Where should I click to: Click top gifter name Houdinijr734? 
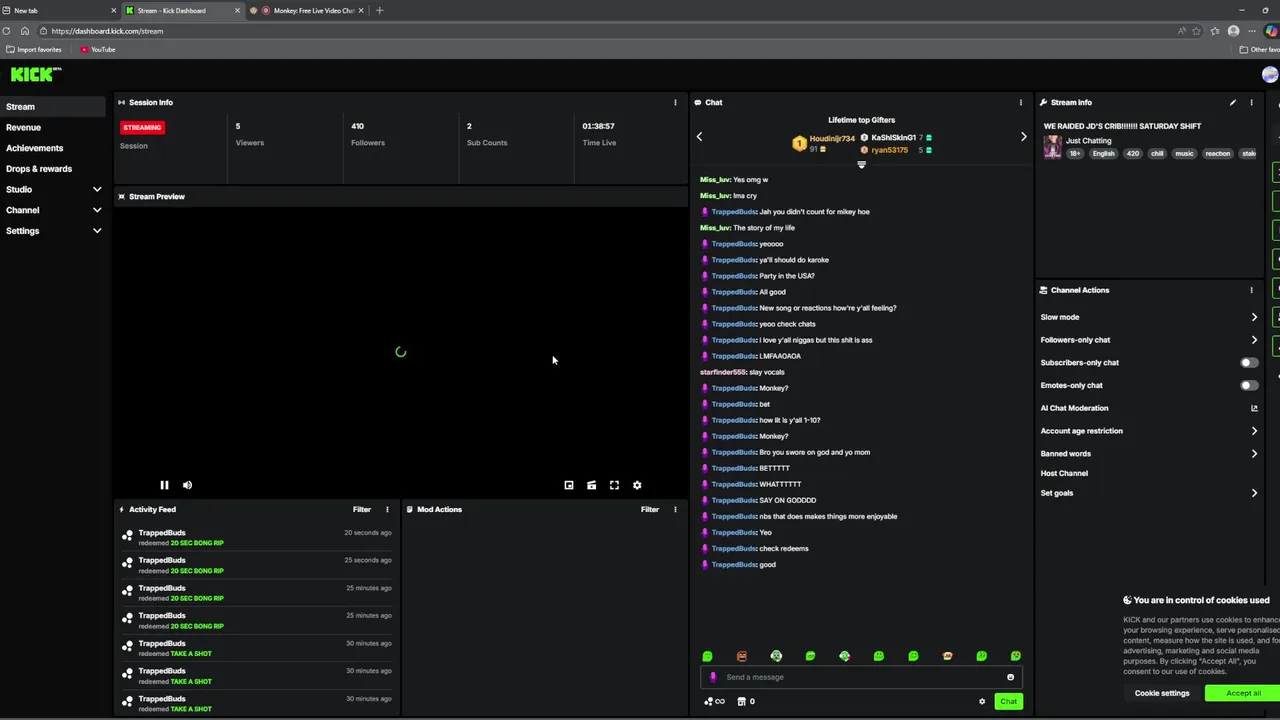832,139
